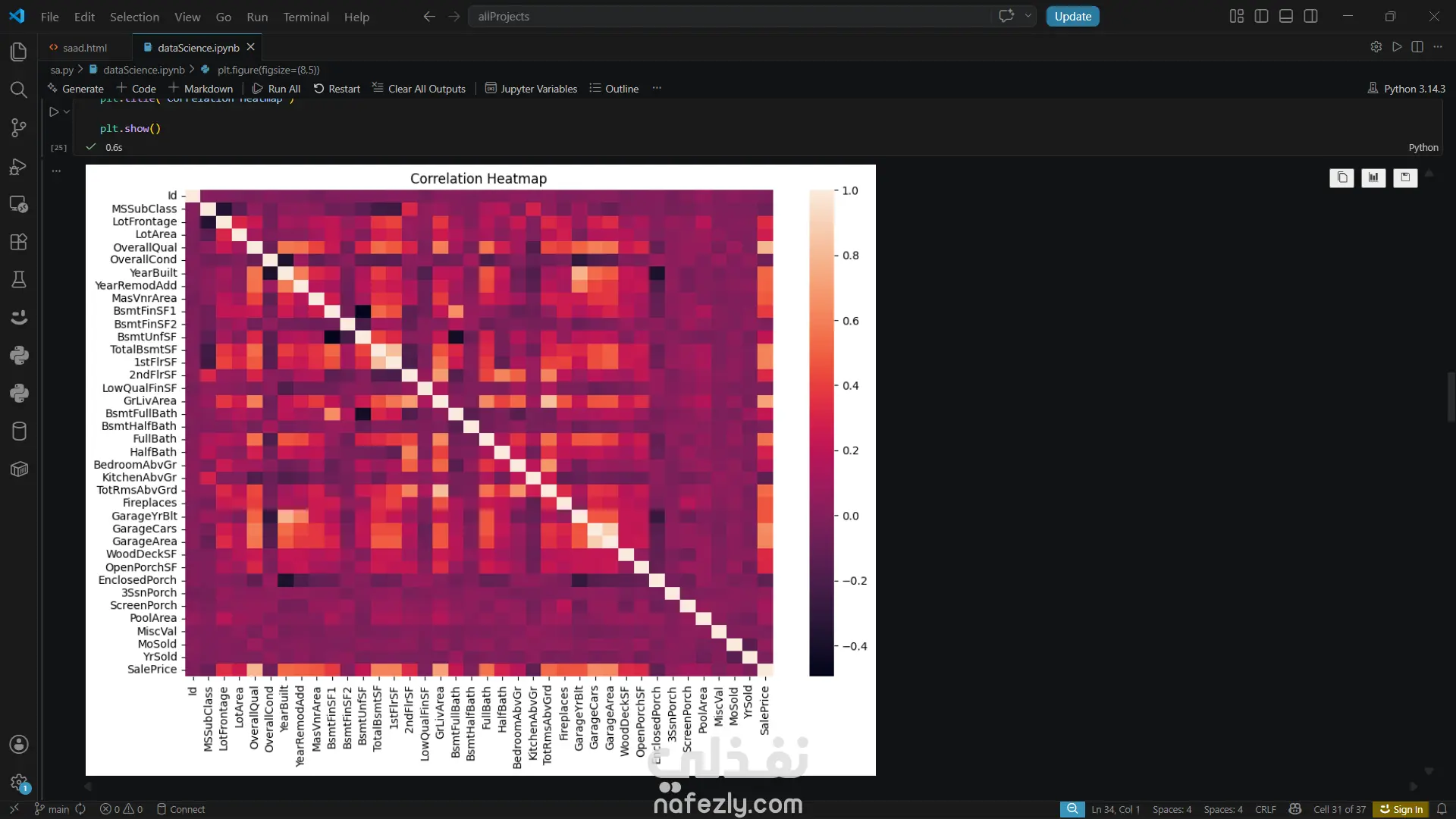Toggle the primary side bar

click(x=1262, y=16)
